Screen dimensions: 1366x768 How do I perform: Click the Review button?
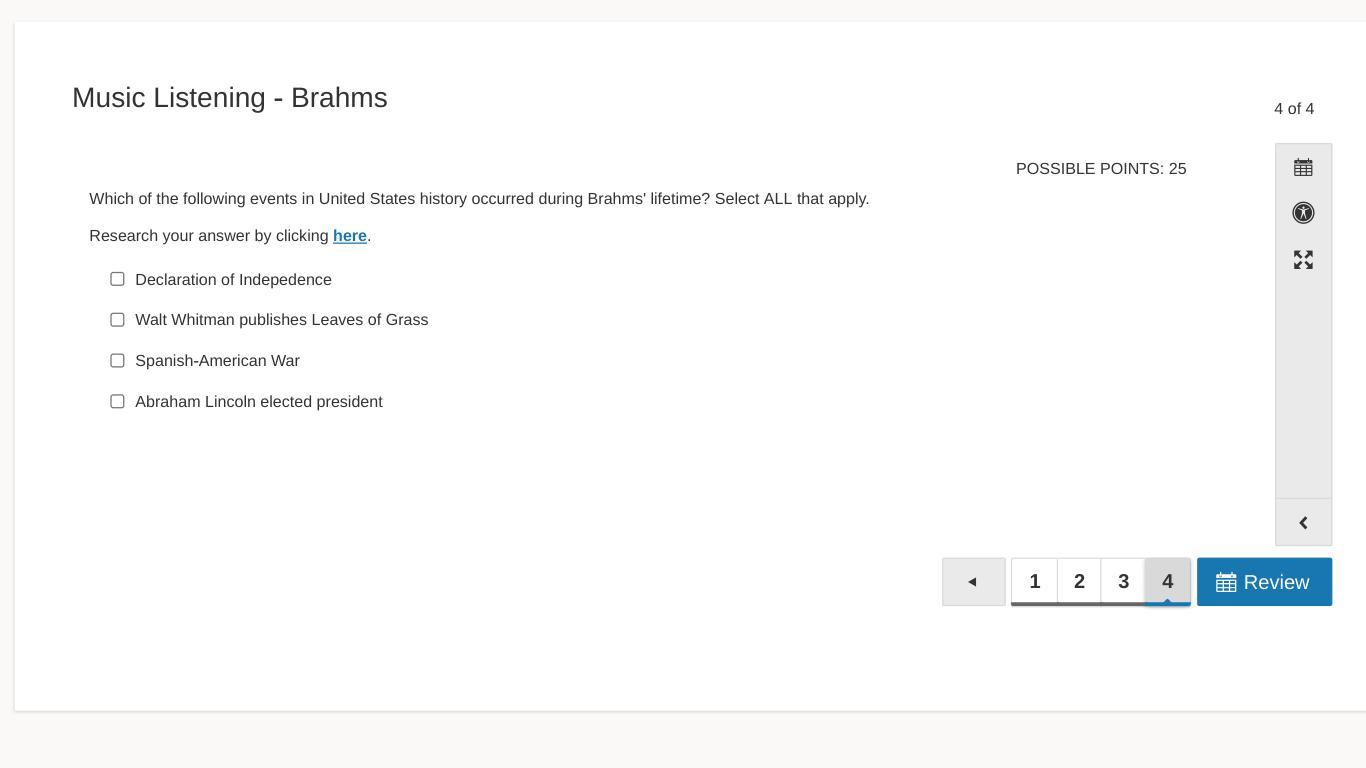tap(1264, 582)
